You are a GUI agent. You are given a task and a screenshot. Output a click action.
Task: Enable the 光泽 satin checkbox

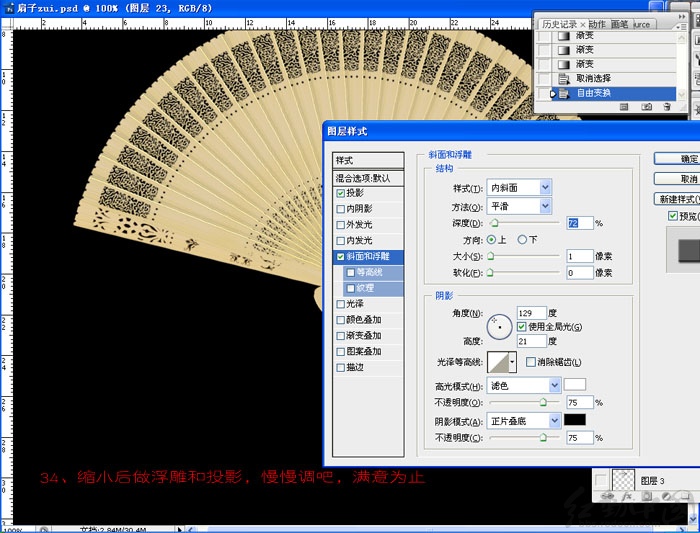(341, 304)
